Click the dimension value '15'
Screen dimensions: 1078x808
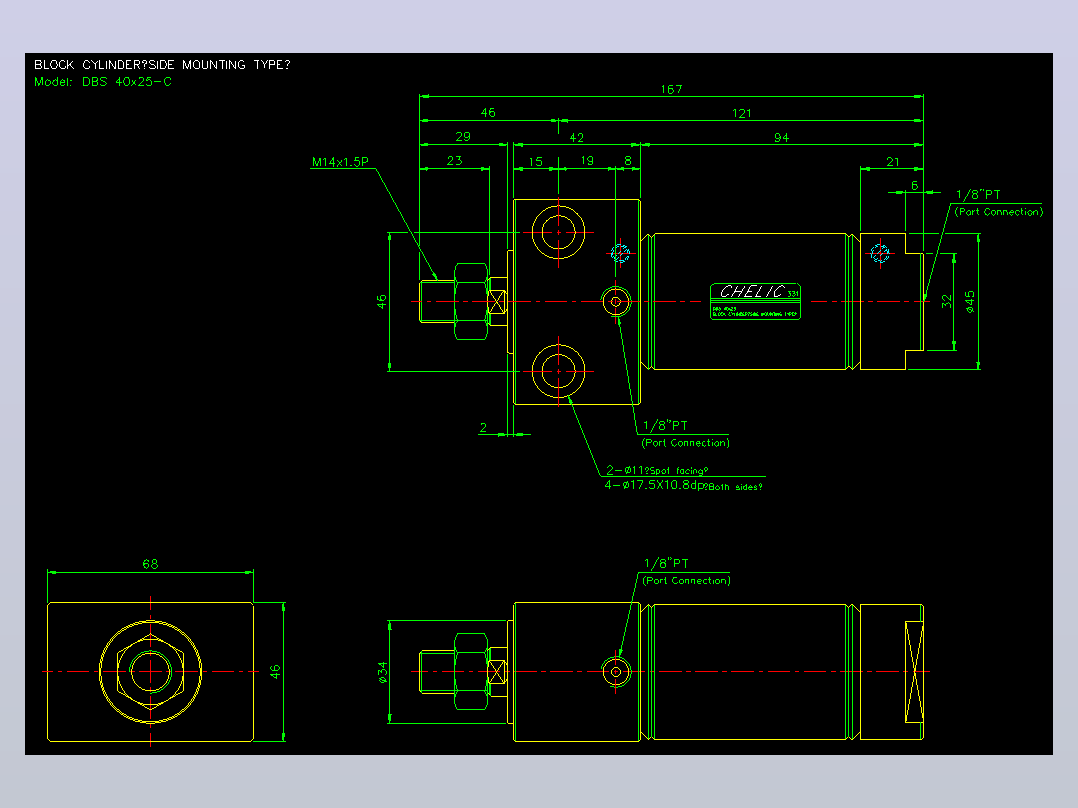point(536,162)
